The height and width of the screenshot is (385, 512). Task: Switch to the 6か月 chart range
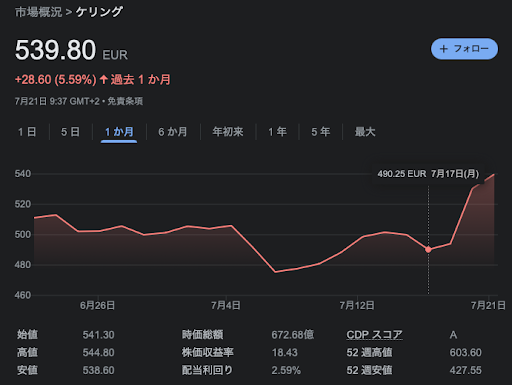click(173, 132)
